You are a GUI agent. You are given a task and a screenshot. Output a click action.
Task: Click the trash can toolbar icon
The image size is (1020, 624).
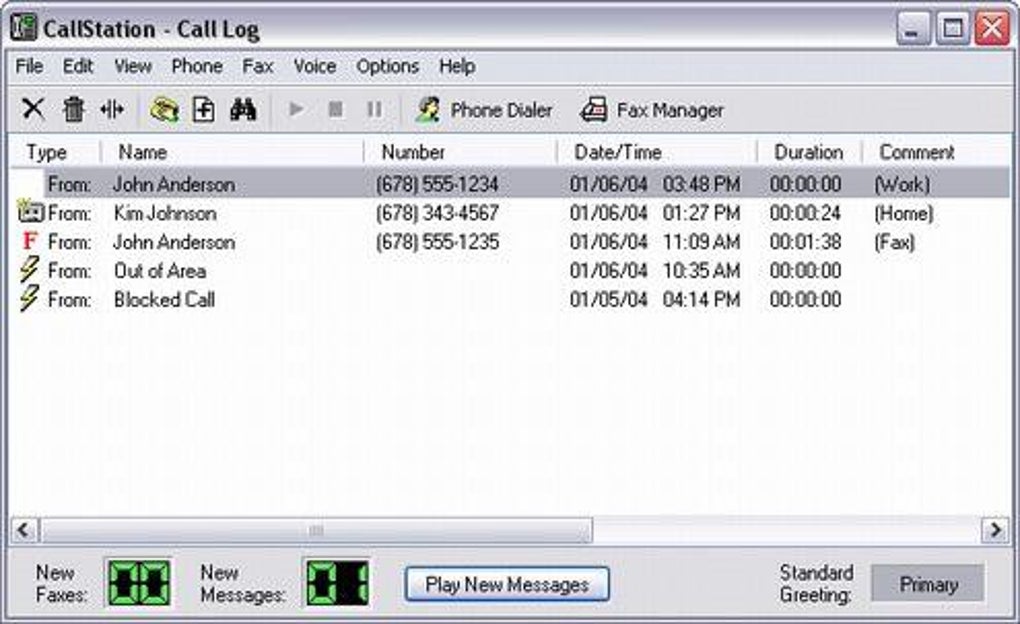(74, 109)
